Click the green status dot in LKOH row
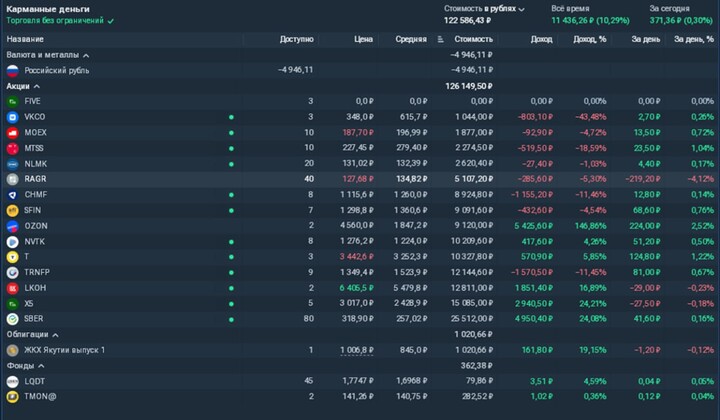Image resolution: width=720 pixels, height=420 pixels. pos(231,288)
